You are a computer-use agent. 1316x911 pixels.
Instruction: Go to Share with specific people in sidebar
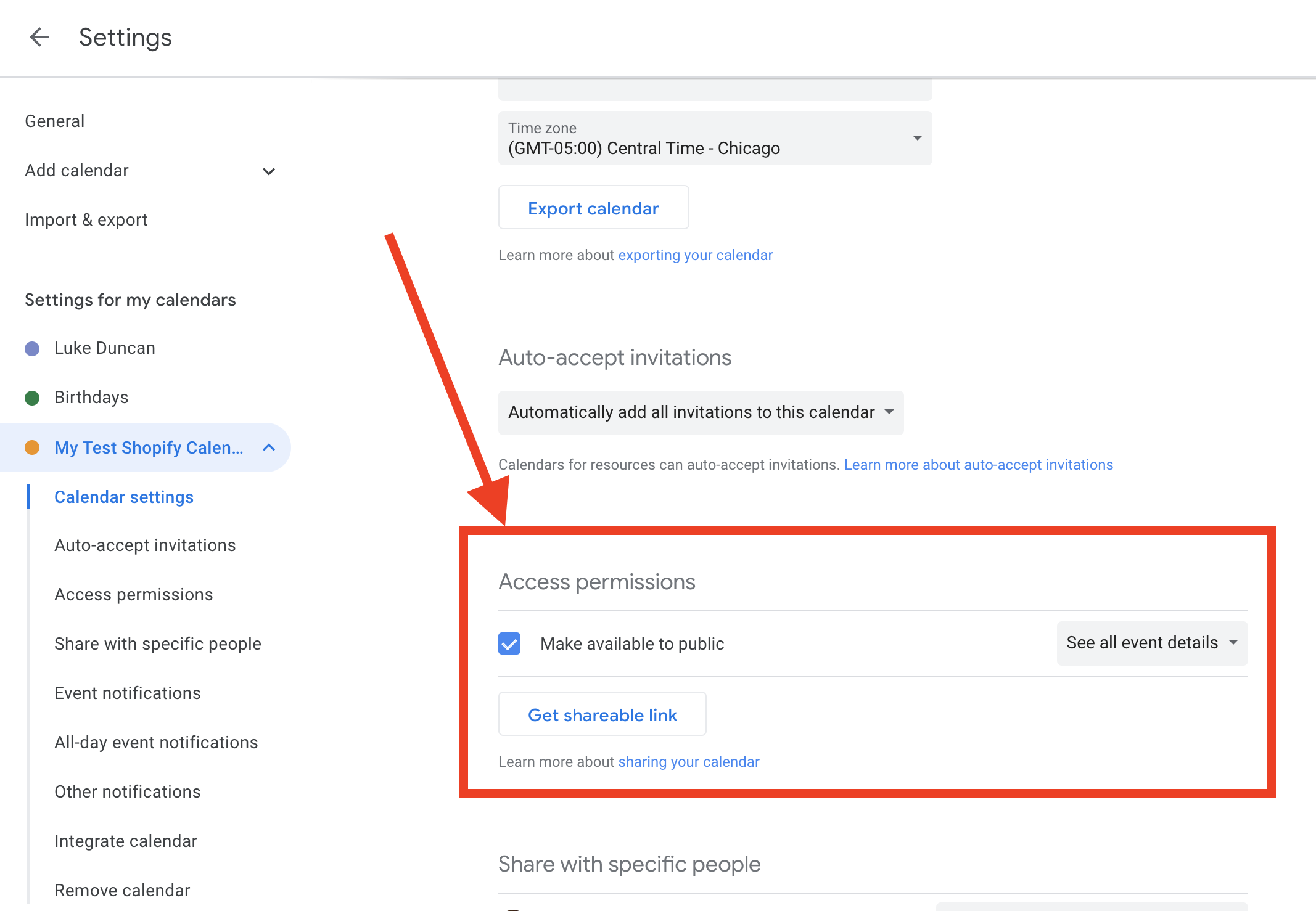pos(158,644)
